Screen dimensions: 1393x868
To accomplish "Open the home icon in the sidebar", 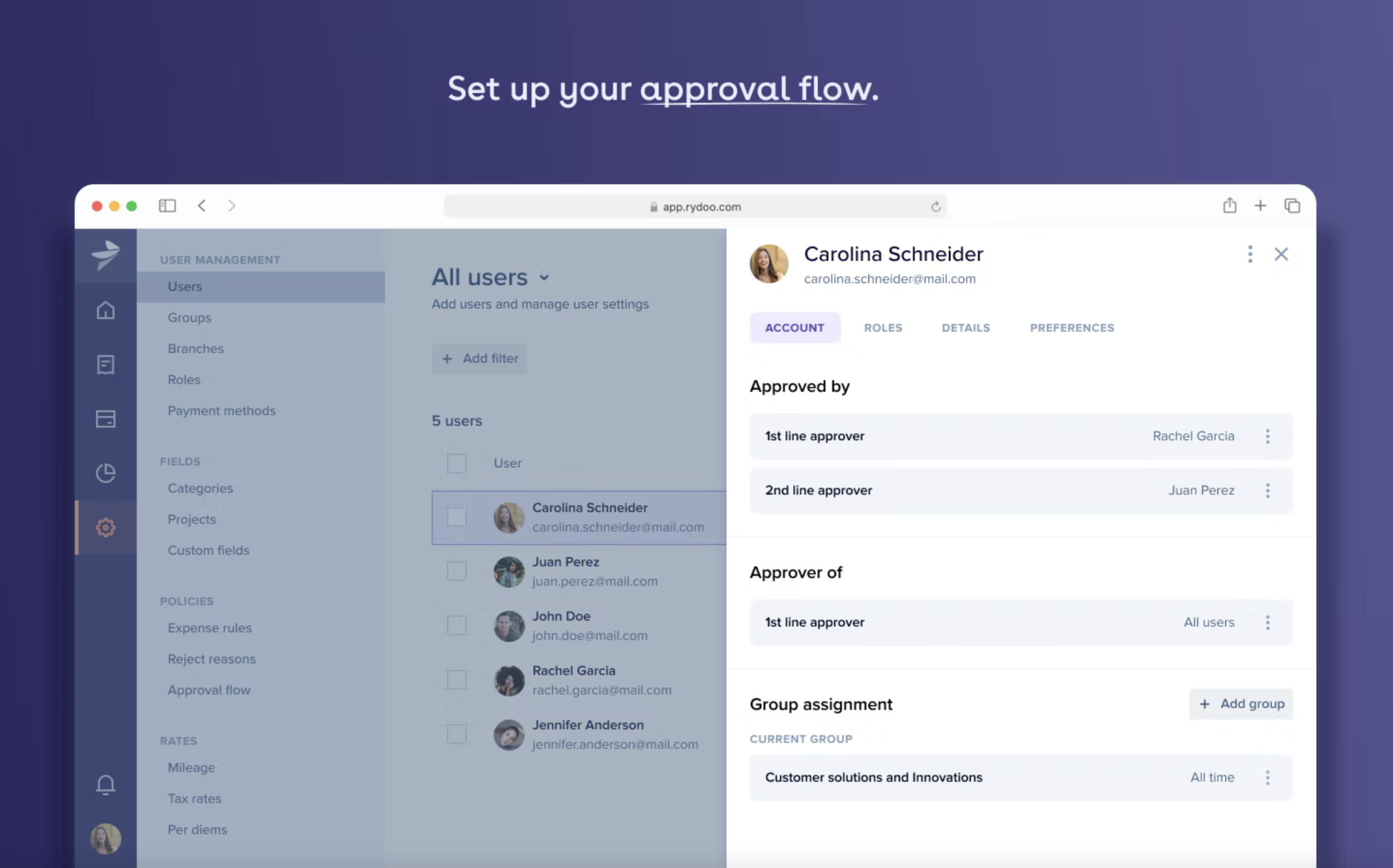I will click(x=106, y=310).
